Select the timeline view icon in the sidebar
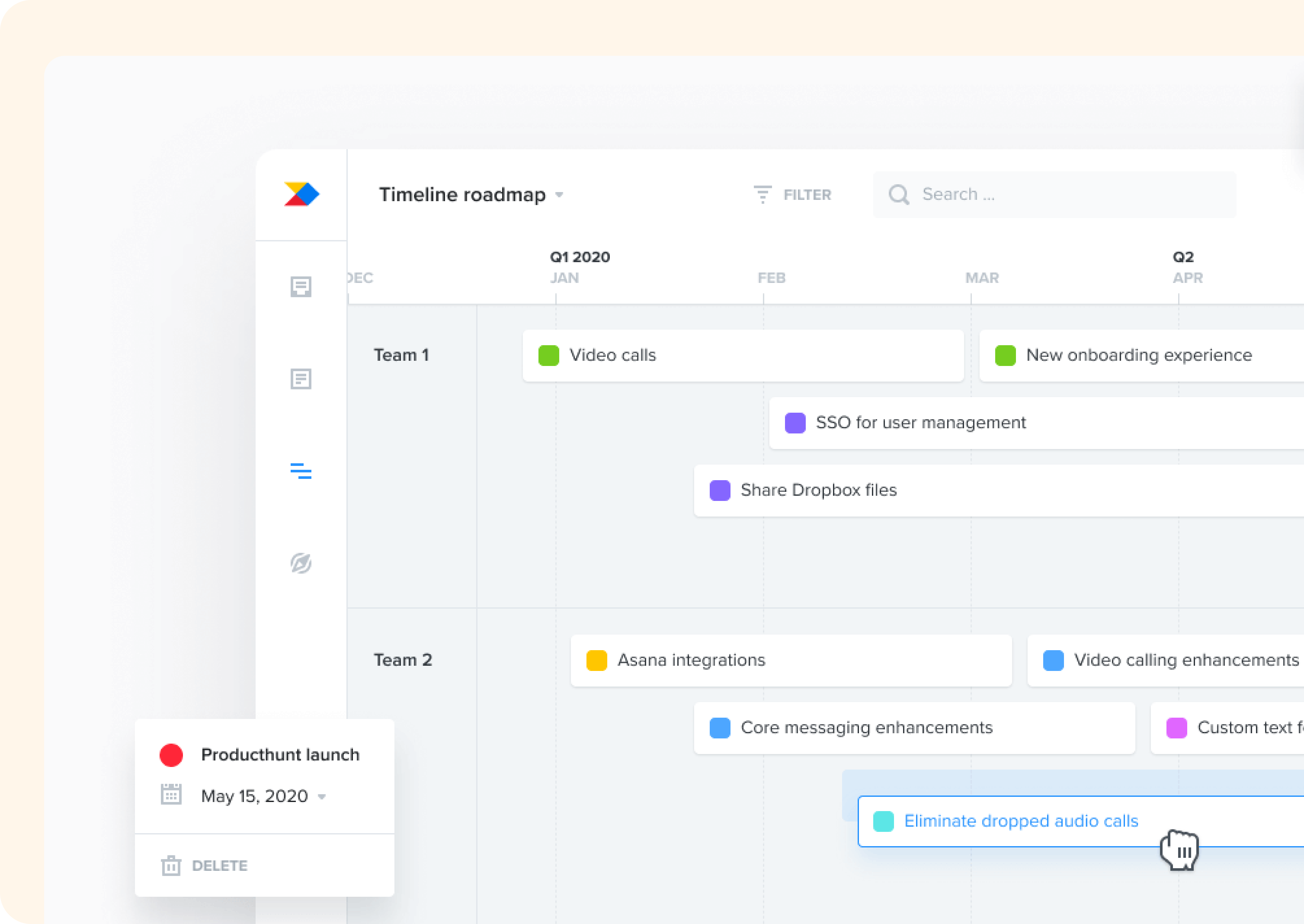The image size is (1304, 924). [301, 470]
